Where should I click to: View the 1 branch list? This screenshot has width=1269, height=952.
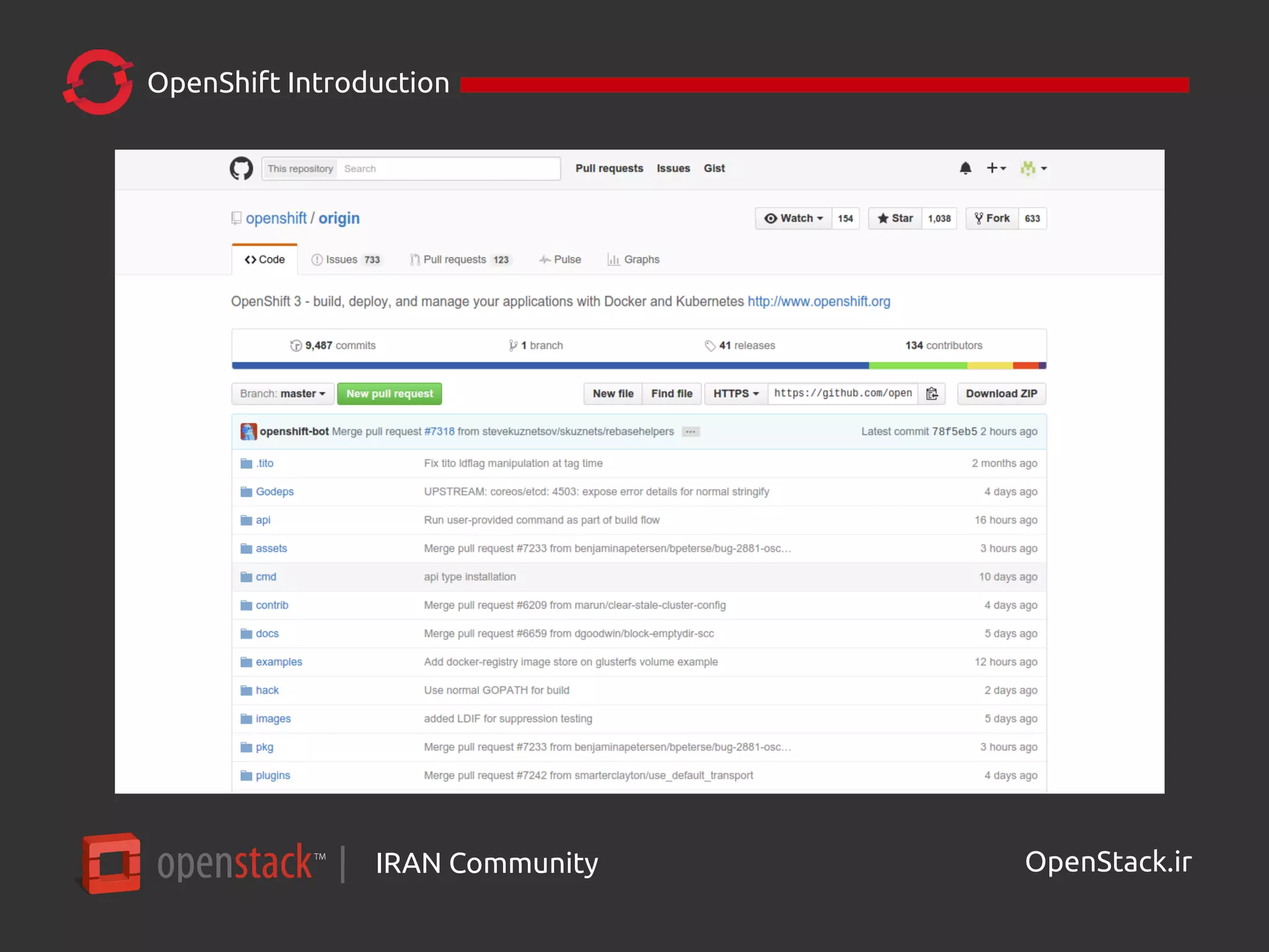[x=536, y=346]
